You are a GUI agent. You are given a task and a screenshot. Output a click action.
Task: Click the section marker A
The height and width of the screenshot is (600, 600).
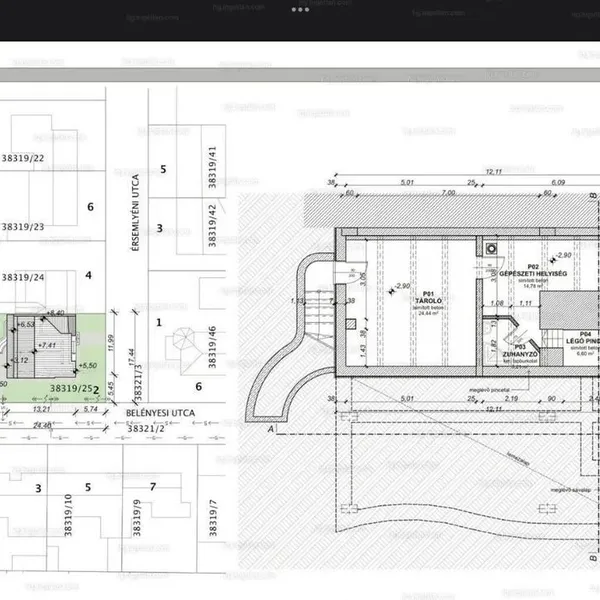(x=271, y=429)
